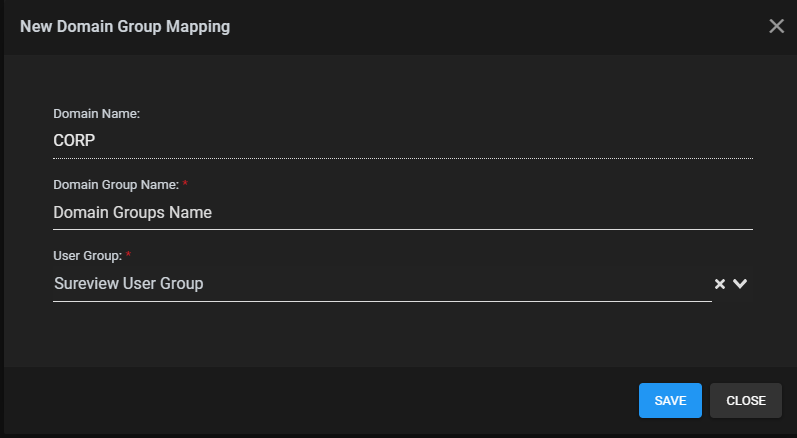Click the underline beneath the User Group selector
The height and width of the screenshot is (438, 797).
point(380,300)
